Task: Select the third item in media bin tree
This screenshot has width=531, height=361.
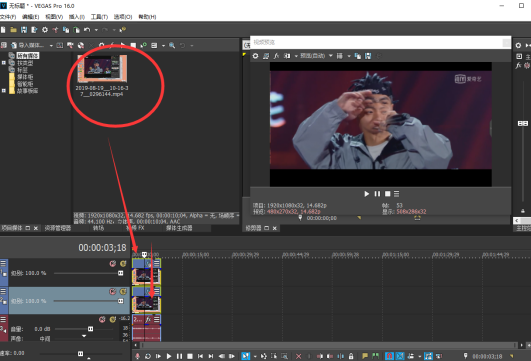Action: pos(22,70)
